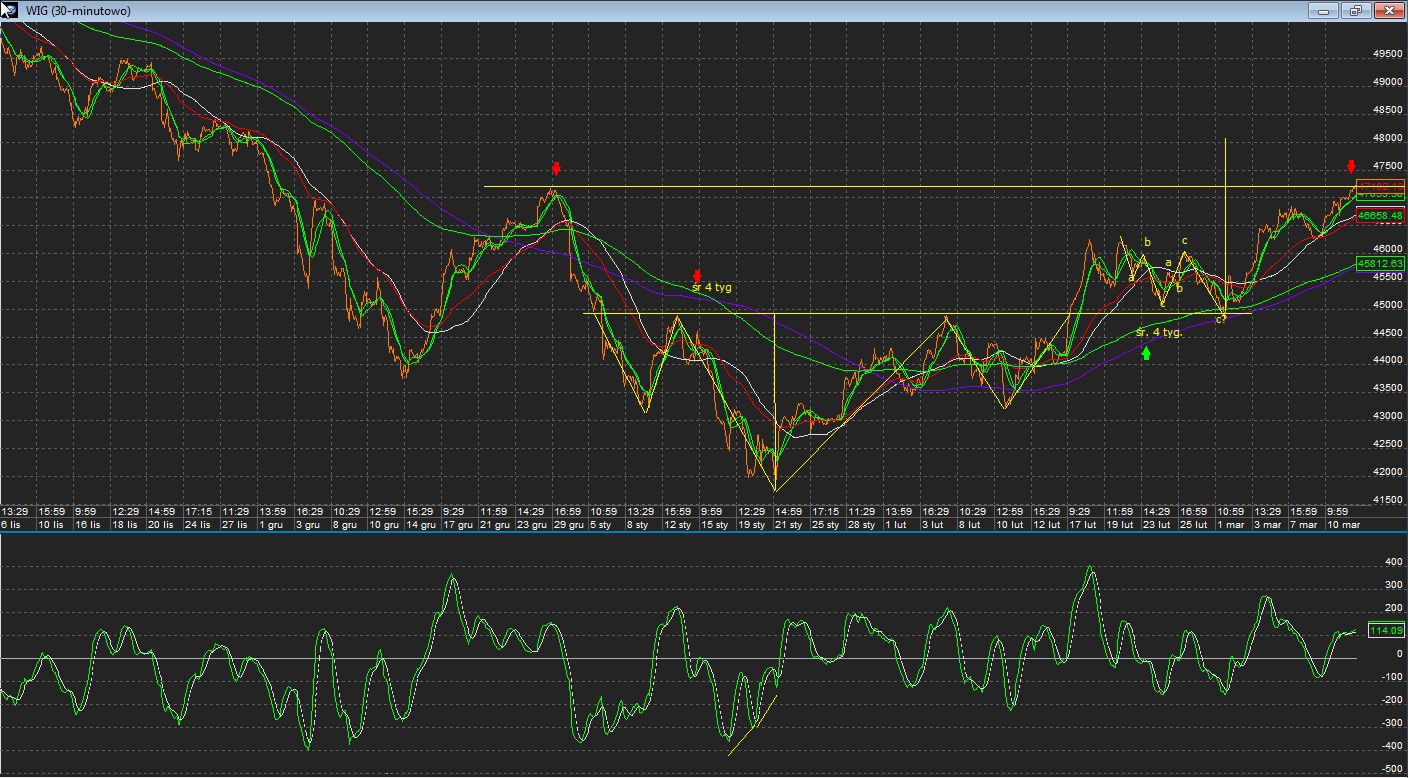
Task: Select the 46658.48 price label
Action: point(1380,215)
